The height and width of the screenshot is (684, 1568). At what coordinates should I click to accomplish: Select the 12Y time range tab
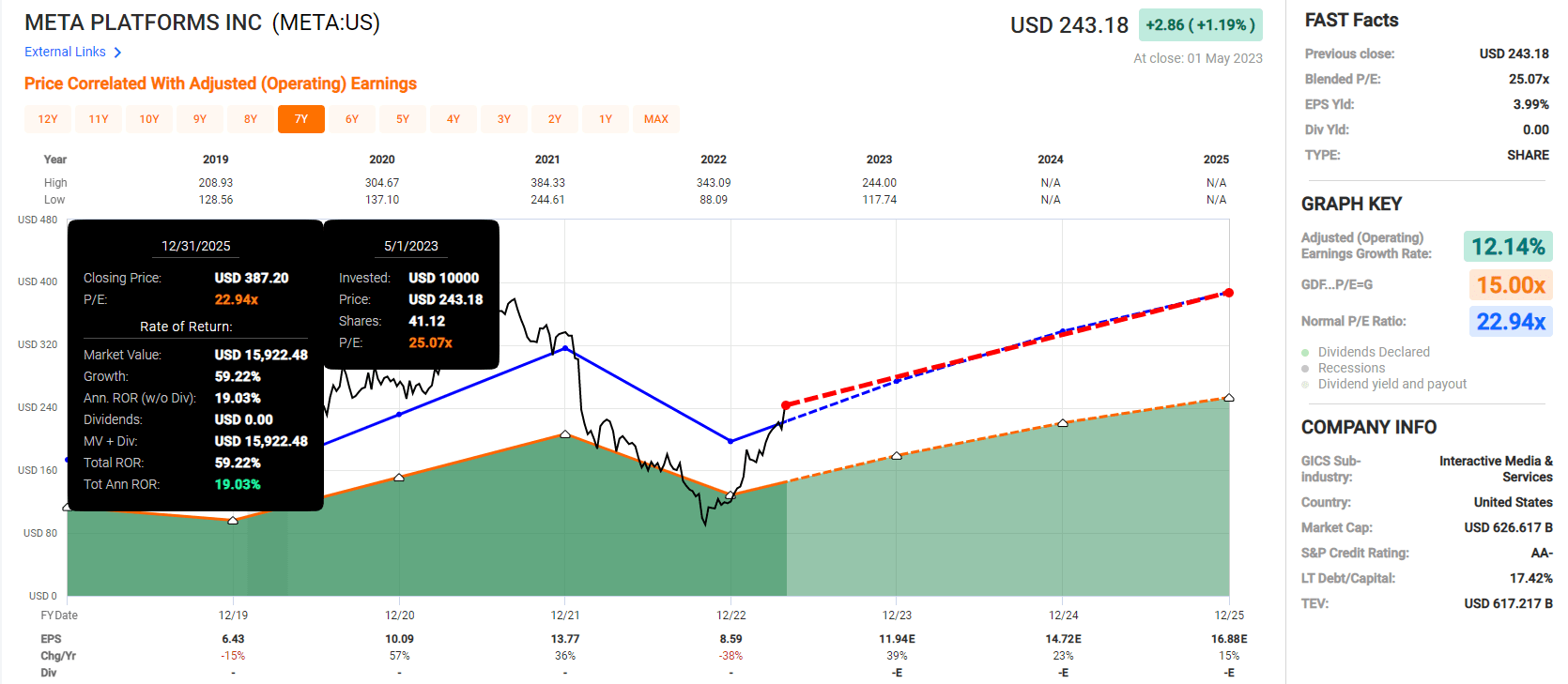coord(48,119)
